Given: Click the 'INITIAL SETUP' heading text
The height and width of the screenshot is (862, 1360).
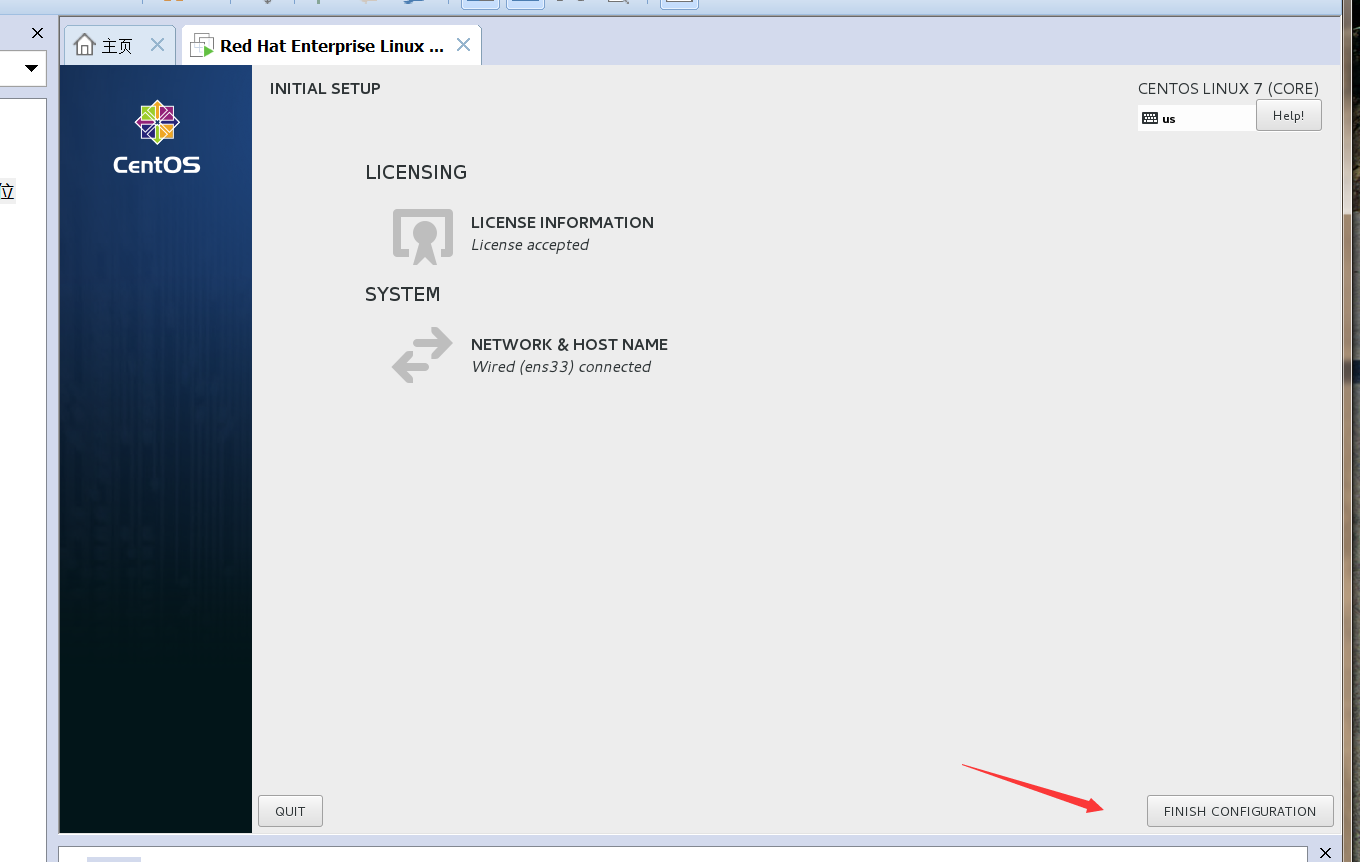Looking at the screenshot, I should point(325,88).
